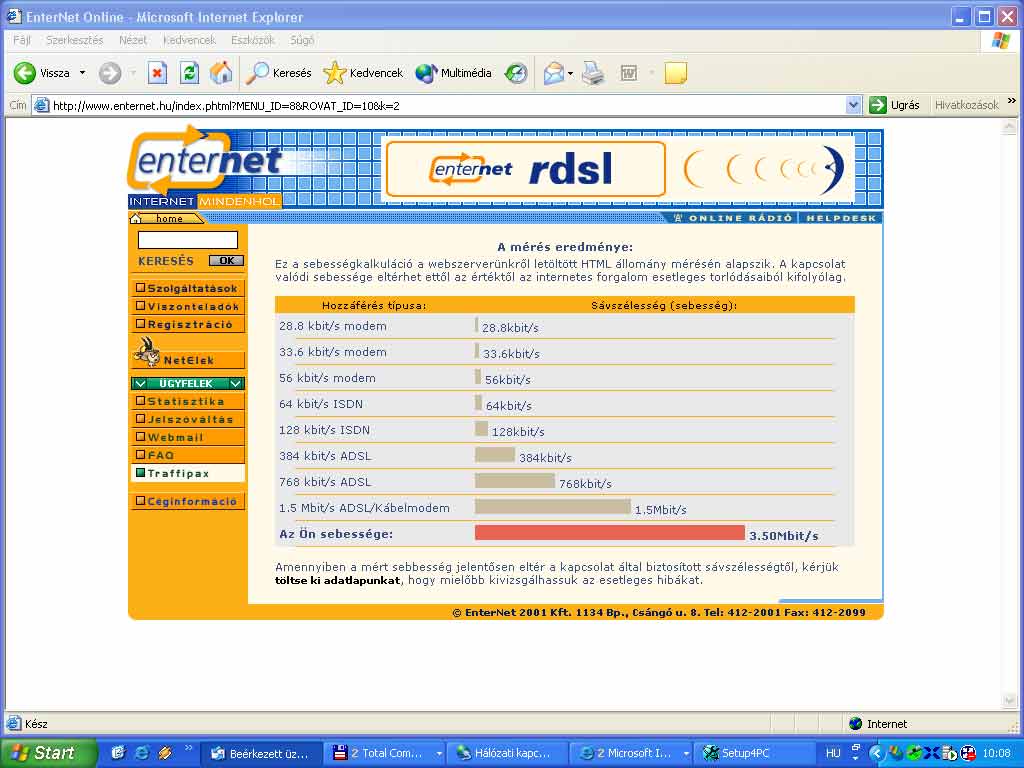Screen dimensions: 1024x768
Task: Open Statisztika sidebar link
Action: [187, 401]
